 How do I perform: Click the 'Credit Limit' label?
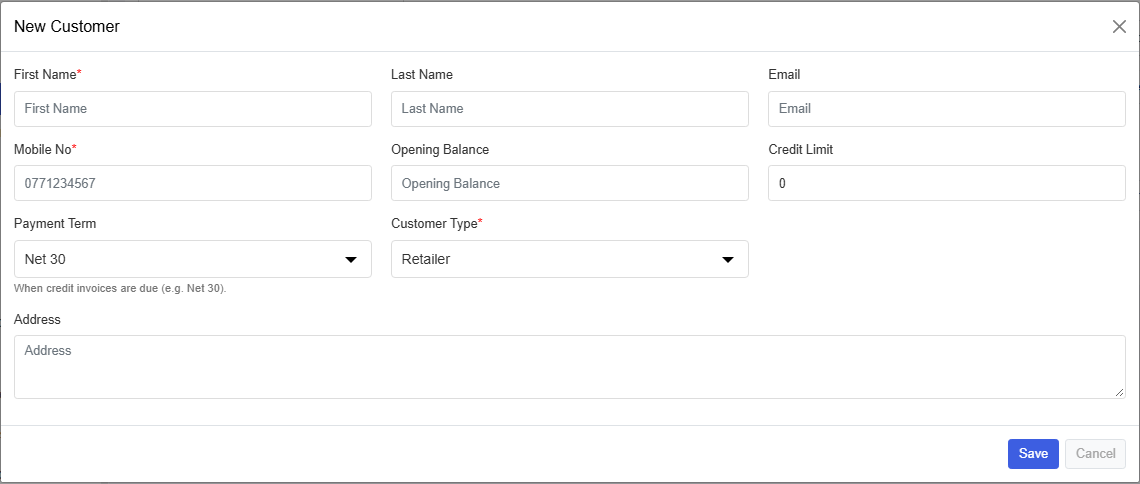pyautogui.click(x=800, y=149)
